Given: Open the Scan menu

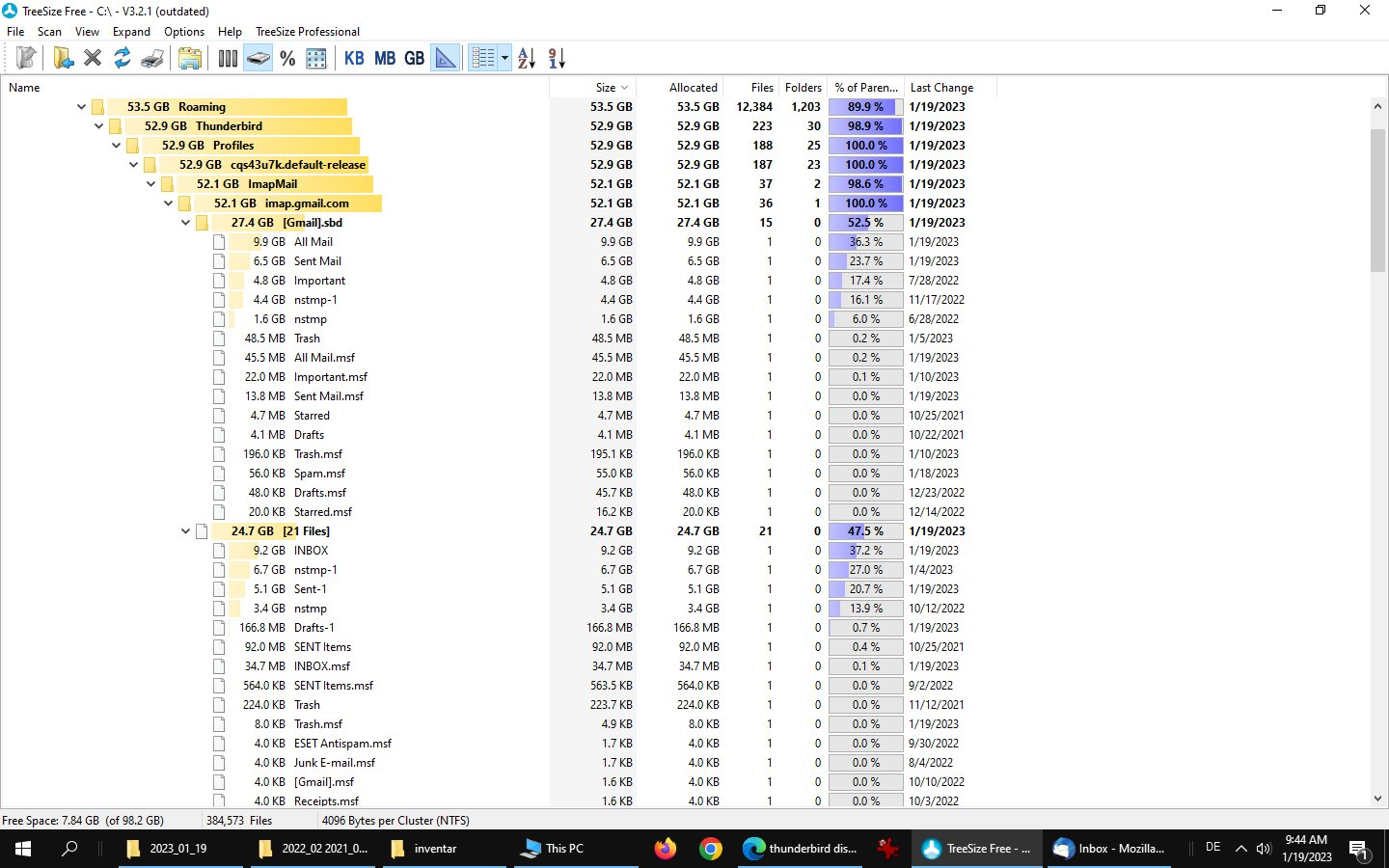Looking at the screenshot, I should point(49,32).
